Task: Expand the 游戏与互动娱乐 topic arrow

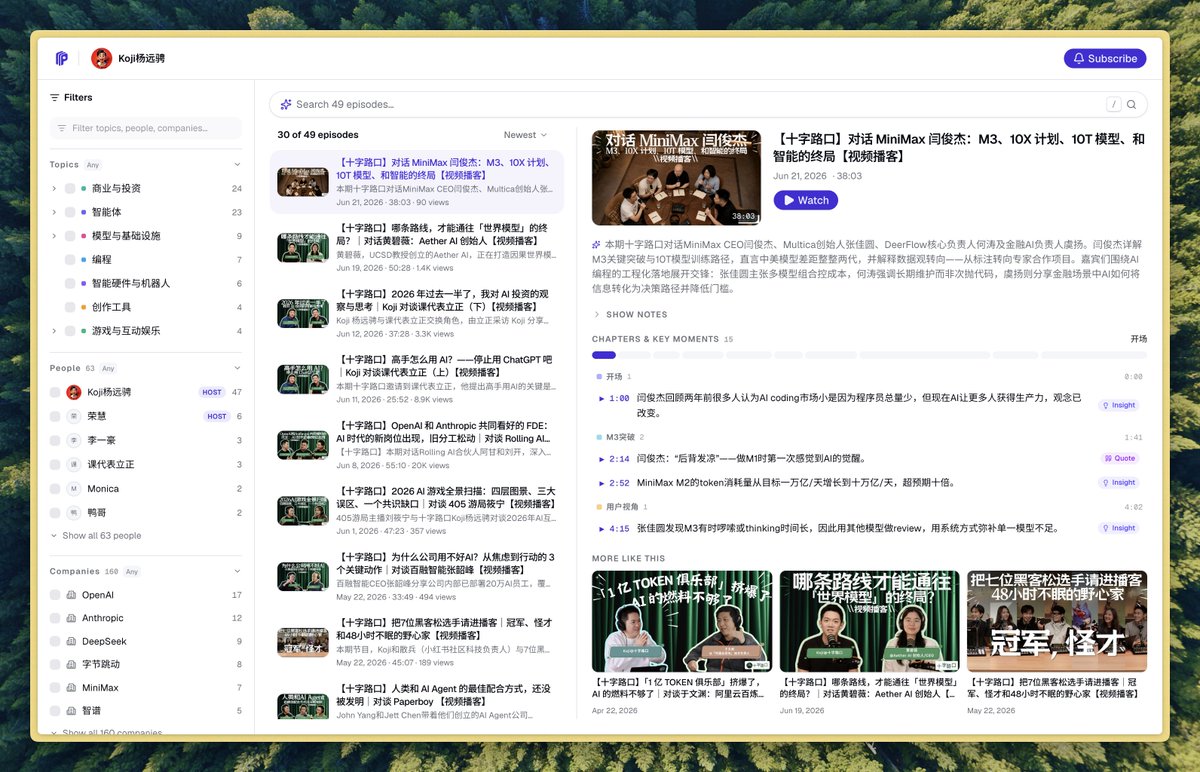Action: (54, 331)
